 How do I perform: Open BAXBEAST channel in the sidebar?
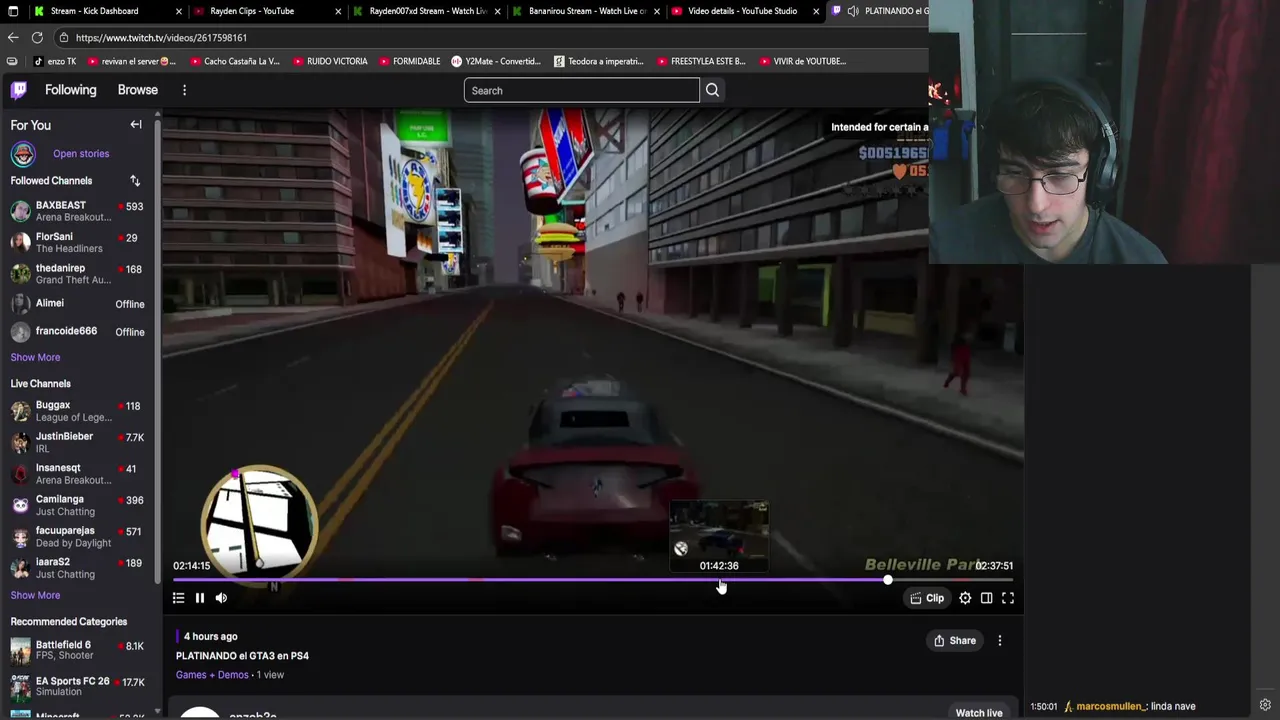pos(77,211)
